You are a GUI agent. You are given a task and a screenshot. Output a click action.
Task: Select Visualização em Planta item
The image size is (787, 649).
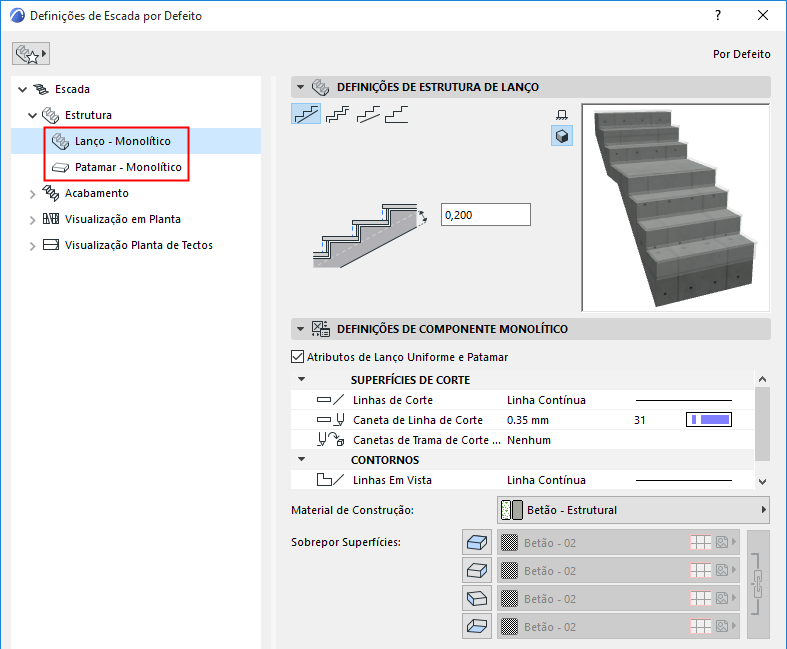tap(122, 219)
